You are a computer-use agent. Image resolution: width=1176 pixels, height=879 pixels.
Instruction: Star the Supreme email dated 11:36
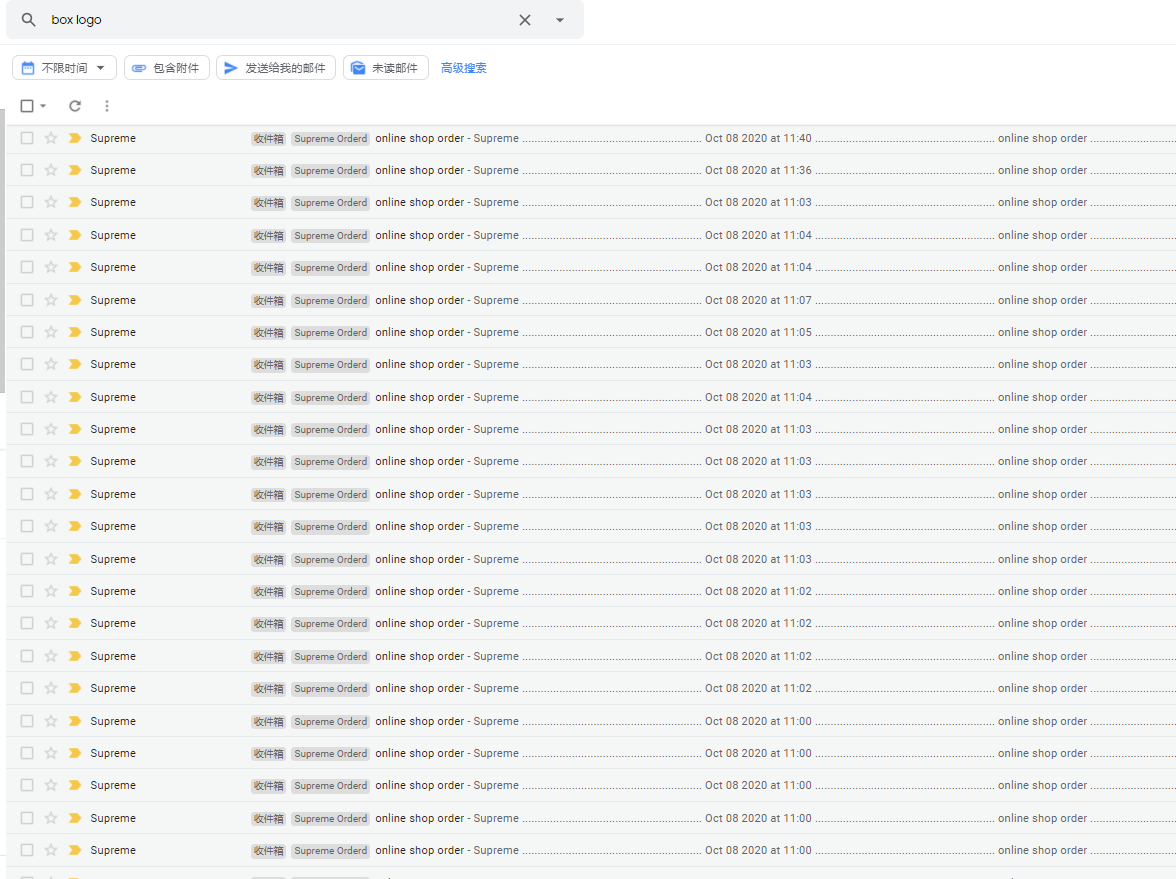(51, 170)
